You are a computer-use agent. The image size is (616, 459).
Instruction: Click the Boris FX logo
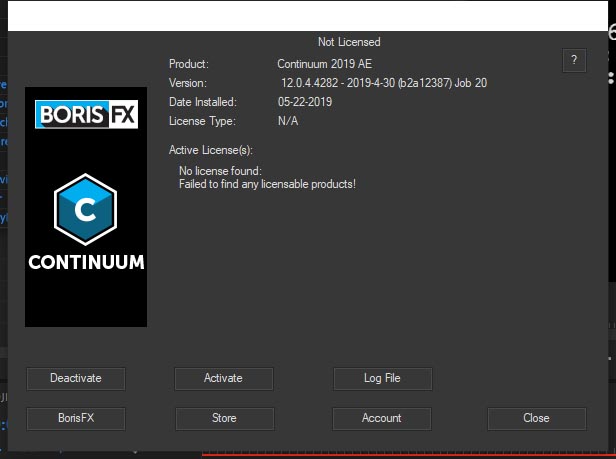(x=86, y=114)
